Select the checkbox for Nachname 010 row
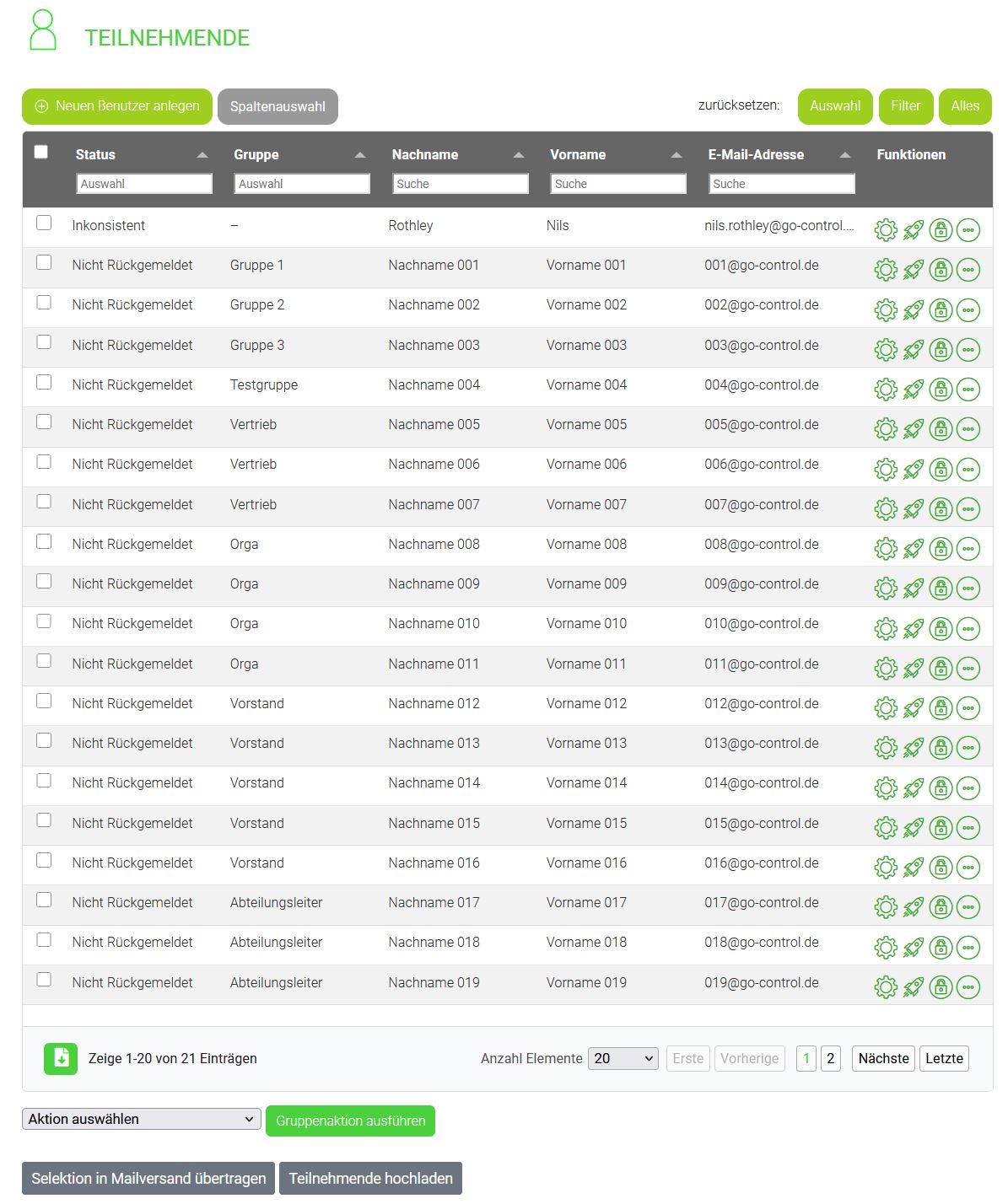1008x1204 pixels. (44, 621)
